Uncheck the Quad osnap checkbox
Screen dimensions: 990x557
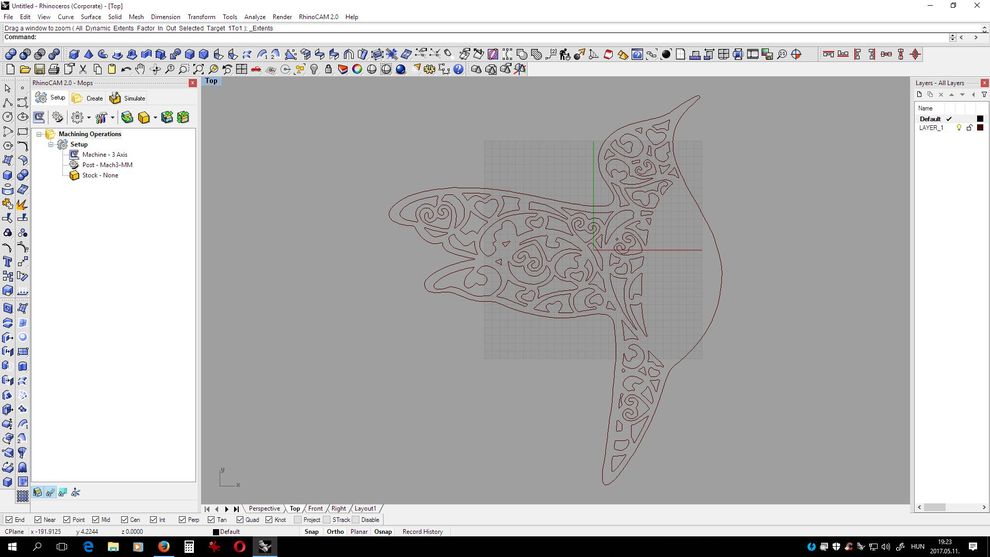tap(240, 520)
